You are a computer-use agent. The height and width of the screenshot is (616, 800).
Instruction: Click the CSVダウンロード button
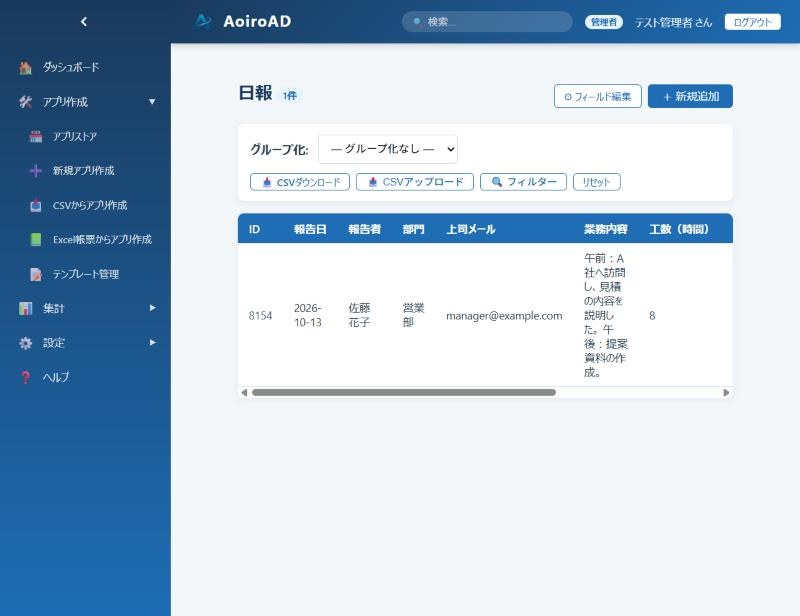[x=300, y=182]
